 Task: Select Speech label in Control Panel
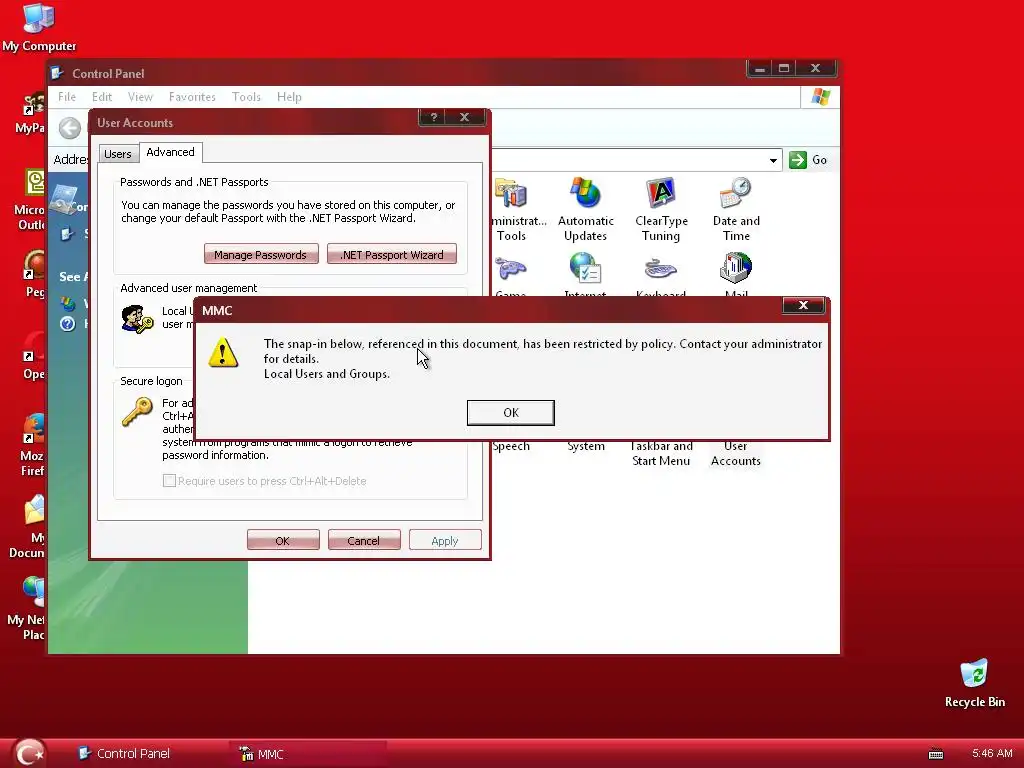pos(511,446)
